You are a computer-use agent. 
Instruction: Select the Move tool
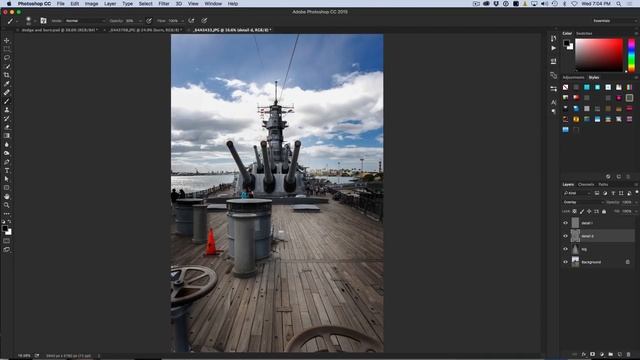7,40
